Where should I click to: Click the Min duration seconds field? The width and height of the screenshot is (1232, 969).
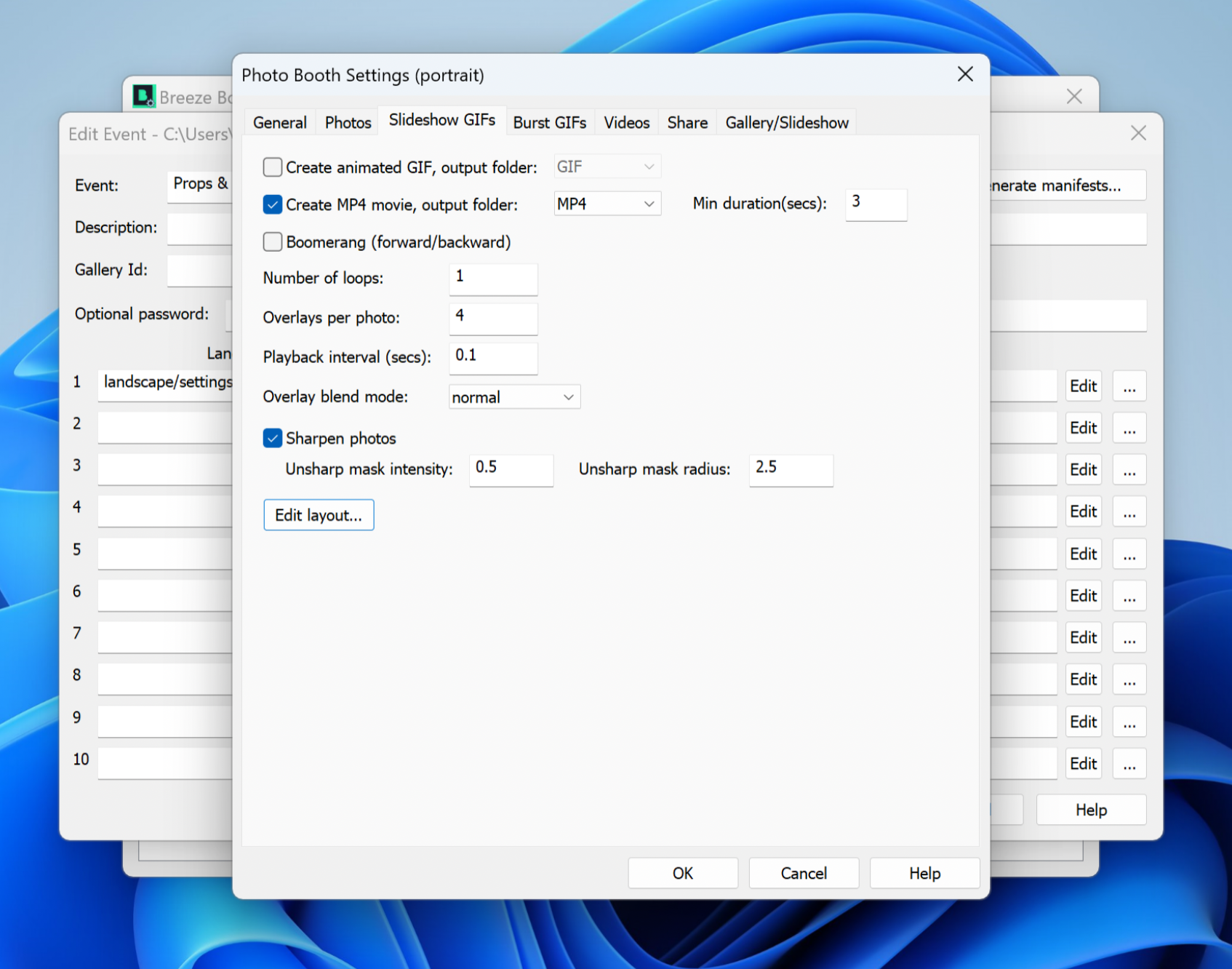pos(876,204)
